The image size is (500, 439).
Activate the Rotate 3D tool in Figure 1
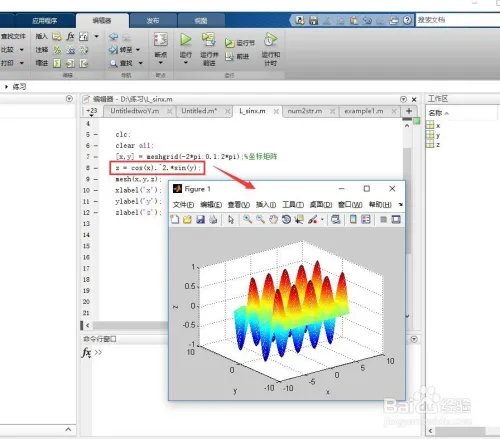click(x=286, y=219)
